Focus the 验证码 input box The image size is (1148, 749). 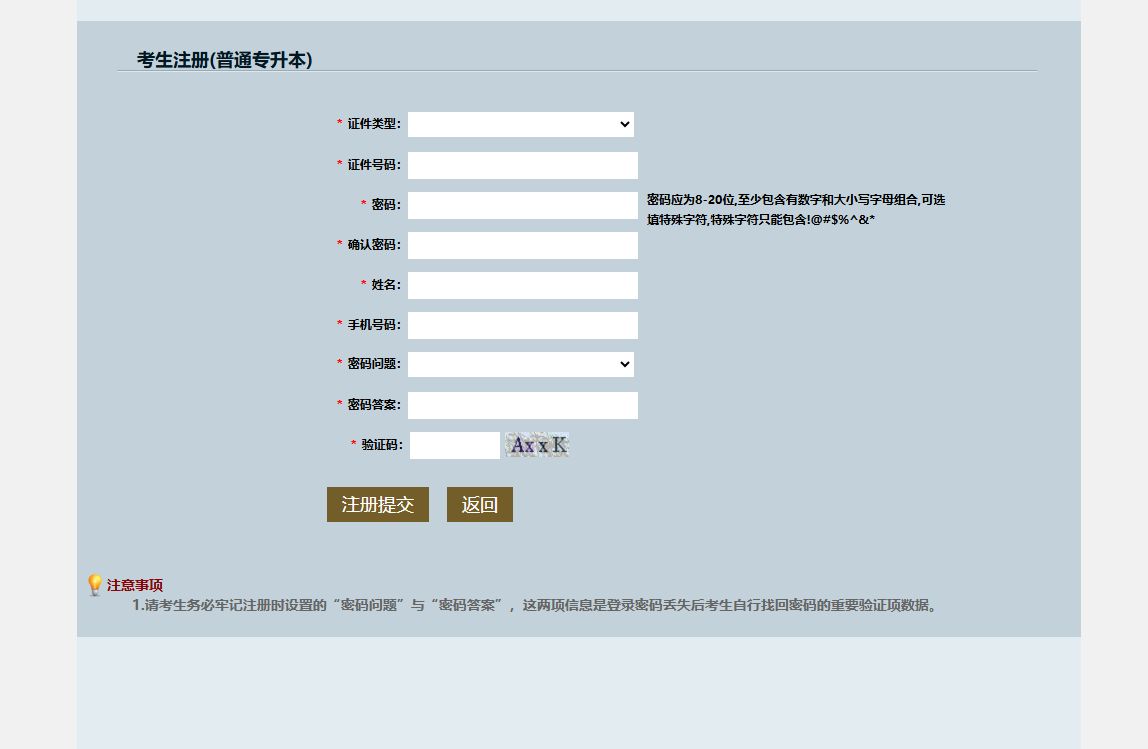(x=454, y=445)
